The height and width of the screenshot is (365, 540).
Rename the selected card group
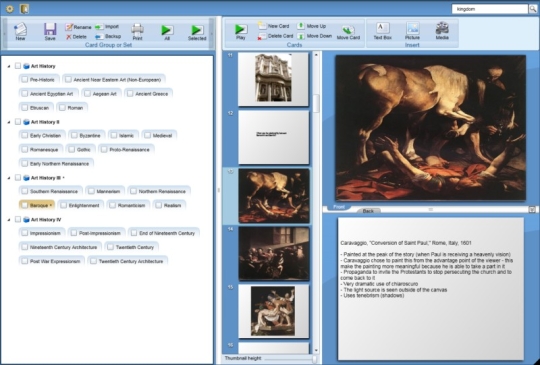(x=79, y=27)
